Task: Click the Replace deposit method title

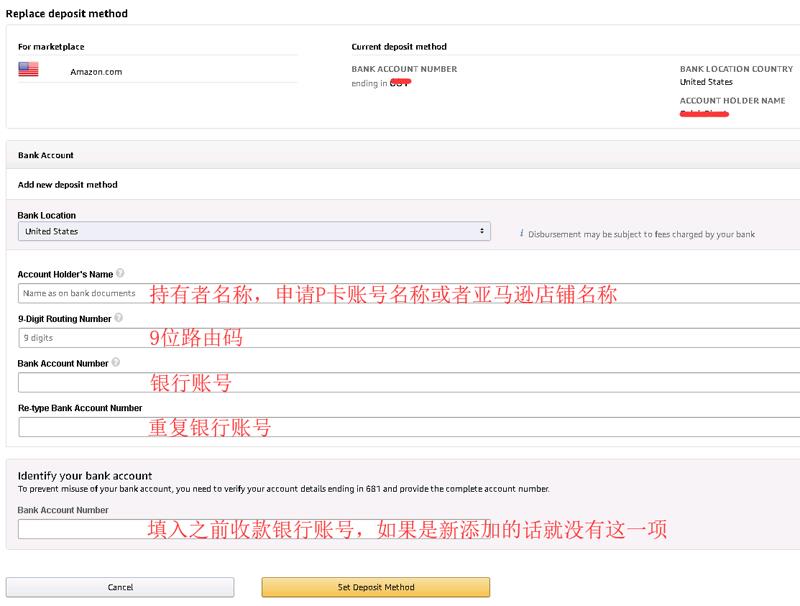Action: point(67,14)
